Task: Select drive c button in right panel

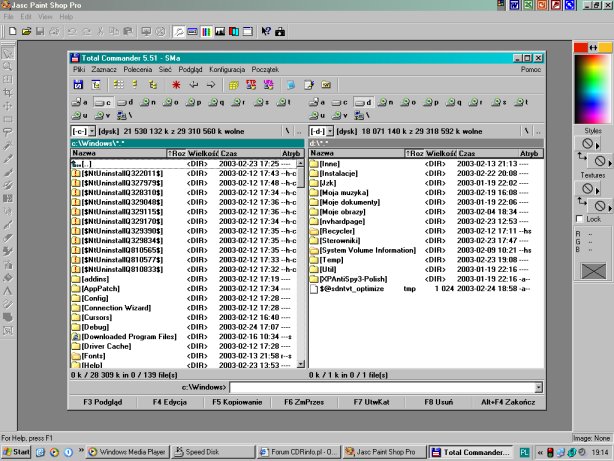Action: [x=340, y=102]
